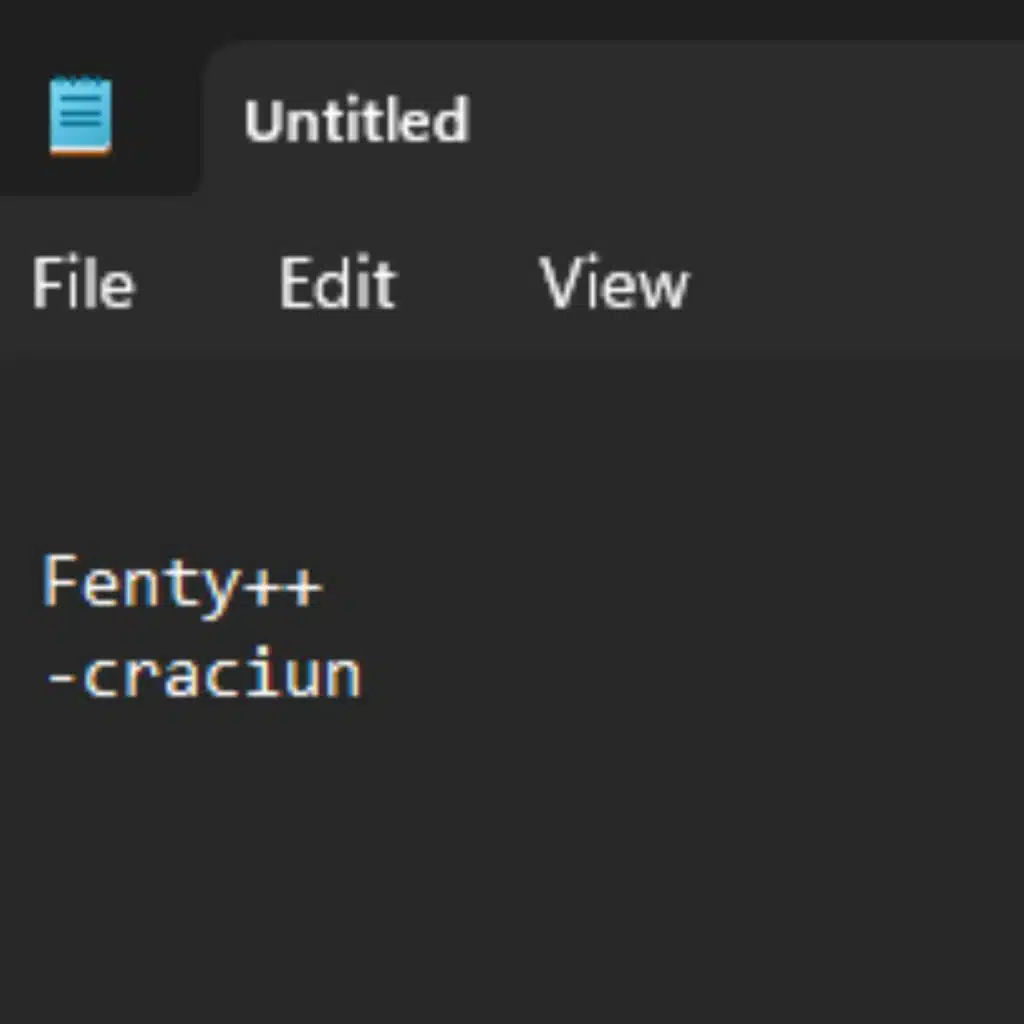This screenshot has height=1024, width=1024.
Task: Place the cursor after the final "n" in "-craciun"
Action: pos(363,676)
